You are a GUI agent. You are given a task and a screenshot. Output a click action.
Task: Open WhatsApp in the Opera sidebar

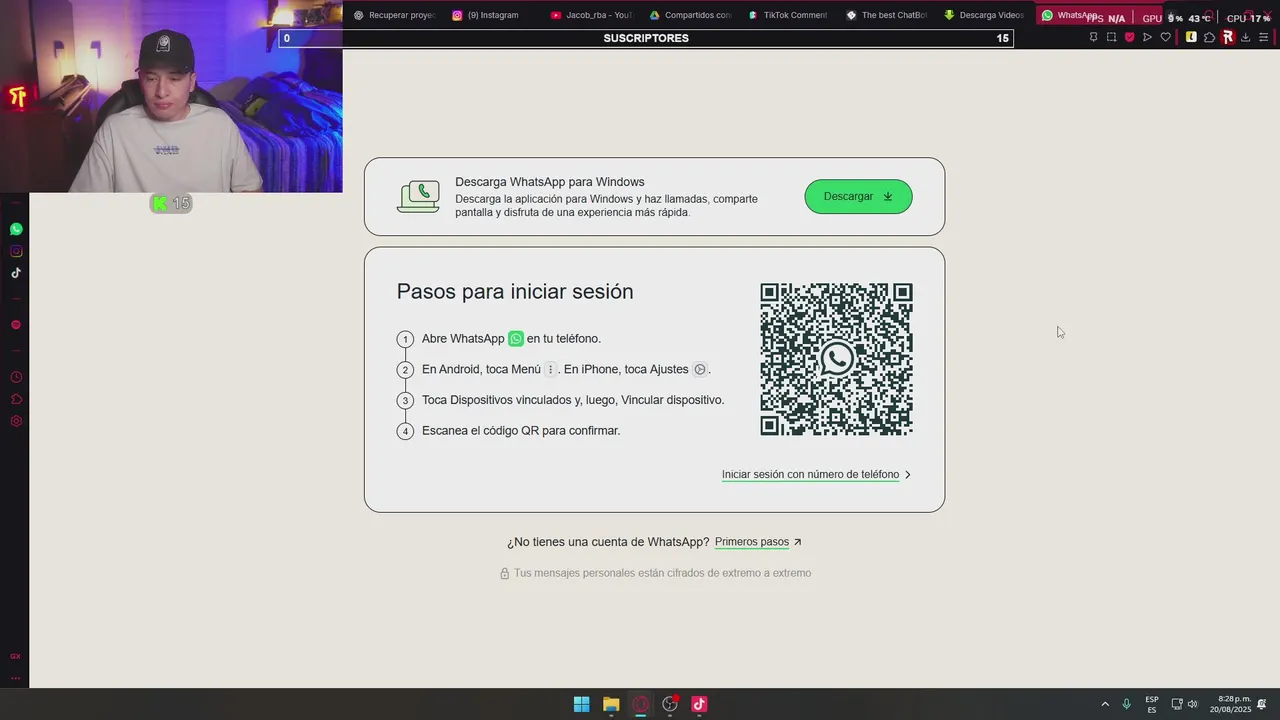tap(16, 229)
